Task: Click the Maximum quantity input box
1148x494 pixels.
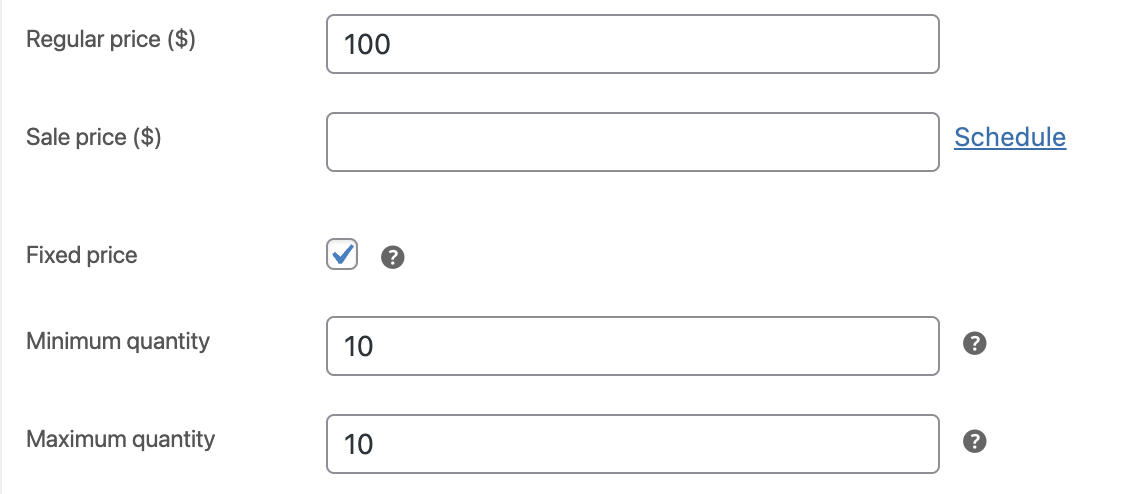Action: click(x=632, y=443)
